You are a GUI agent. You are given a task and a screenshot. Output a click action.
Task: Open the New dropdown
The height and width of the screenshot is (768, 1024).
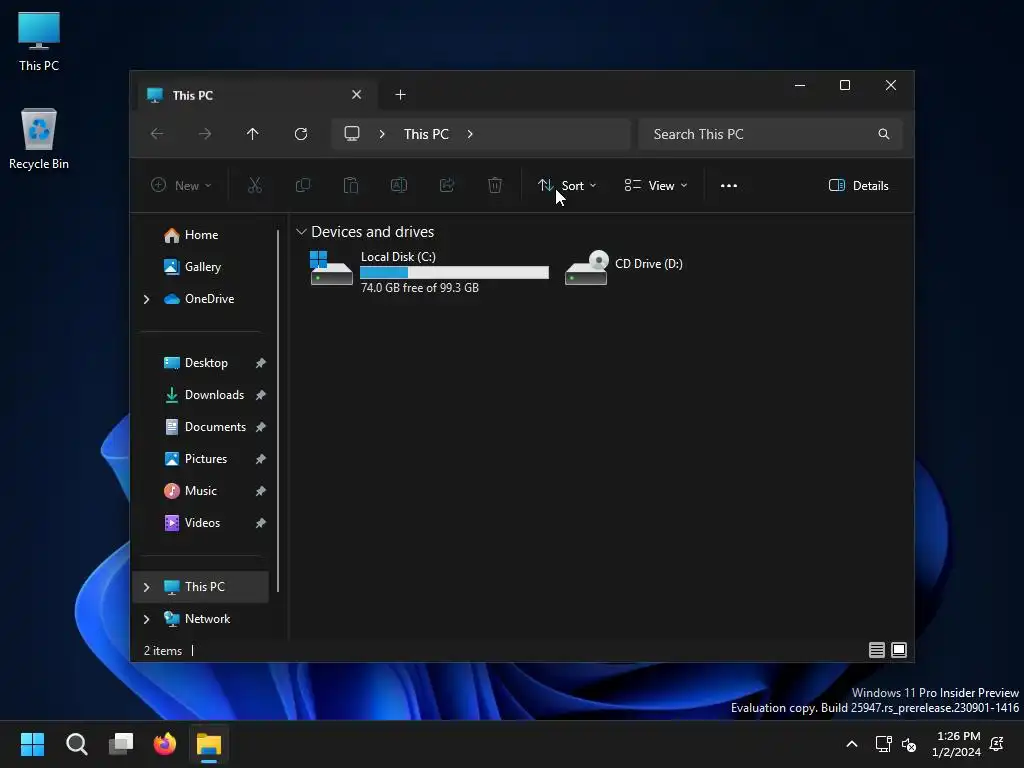pos(181,185)
